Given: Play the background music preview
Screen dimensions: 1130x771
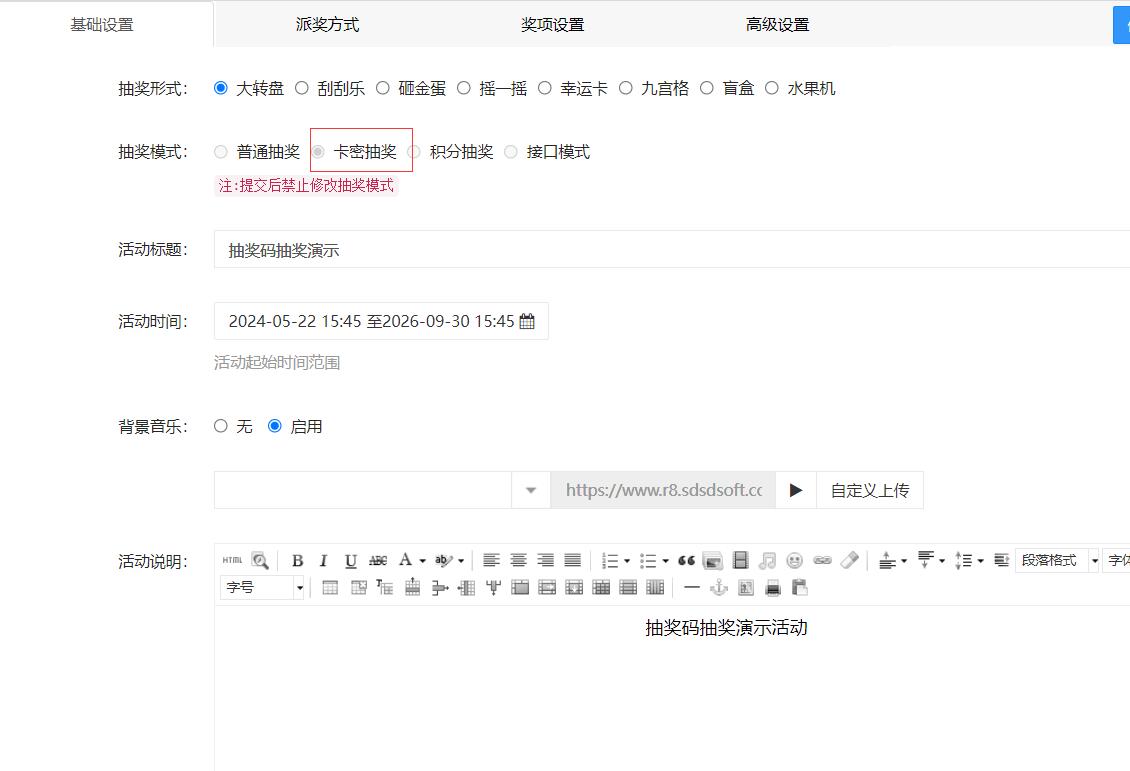Looking at the screenshot, I should (x=796, y=490).
